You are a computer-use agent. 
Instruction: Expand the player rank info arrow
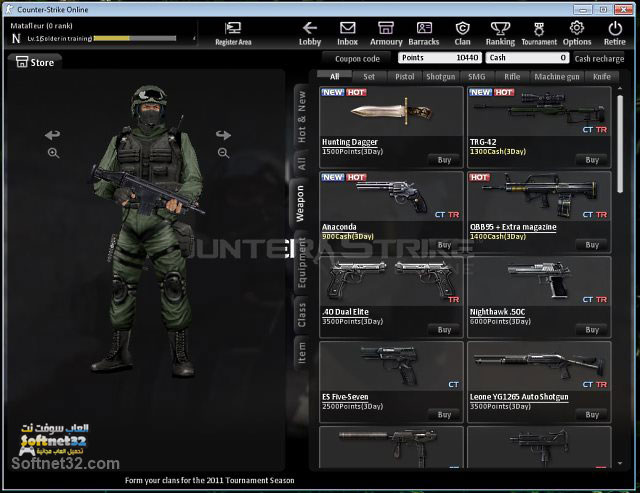click(x=194, y=38)
